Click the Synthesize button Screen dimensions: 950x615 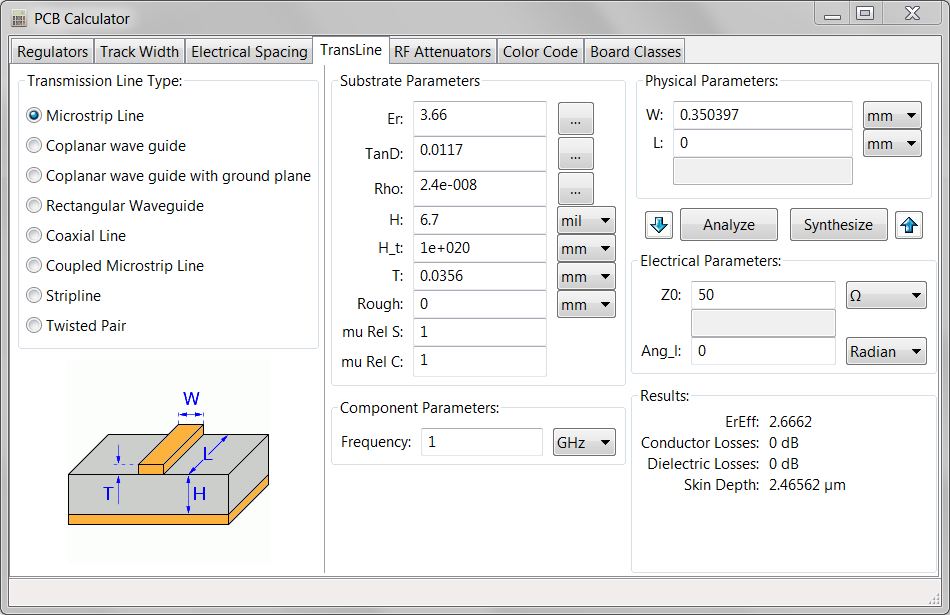[x=838, y=224]
